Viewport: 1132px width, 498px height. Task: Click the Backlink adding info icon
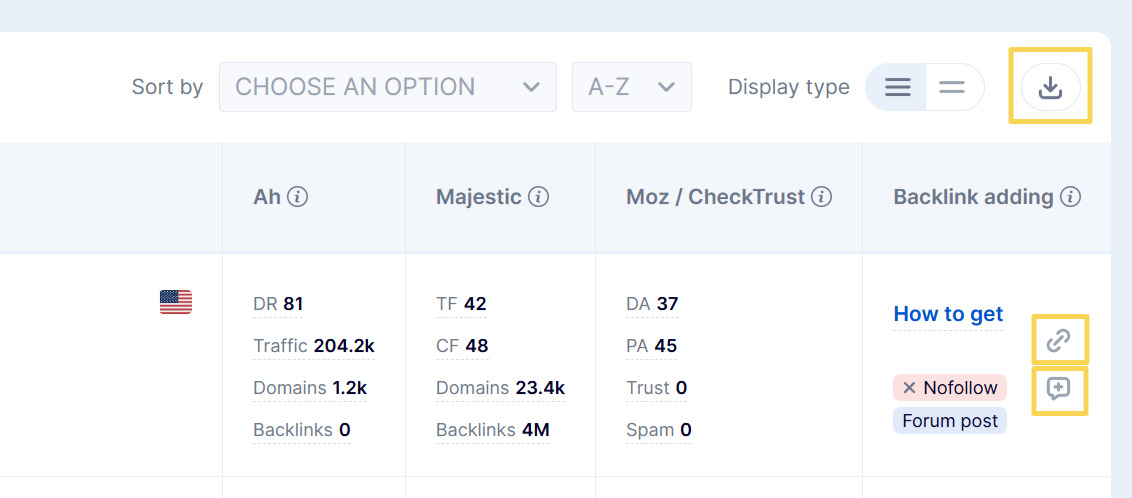coord(1070,197)
